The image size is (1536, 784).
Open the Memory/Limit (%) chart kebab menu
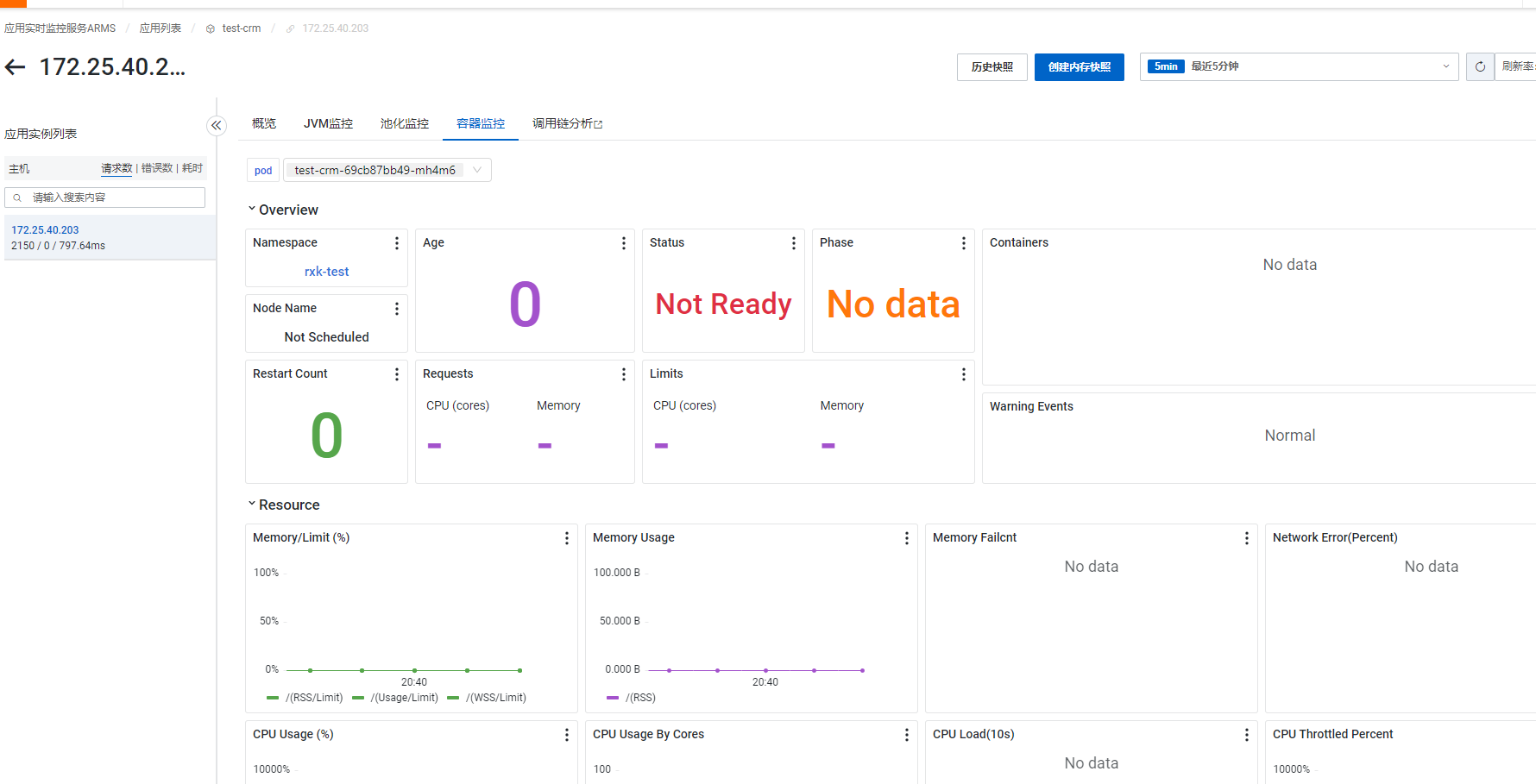[x=567, y=538]
